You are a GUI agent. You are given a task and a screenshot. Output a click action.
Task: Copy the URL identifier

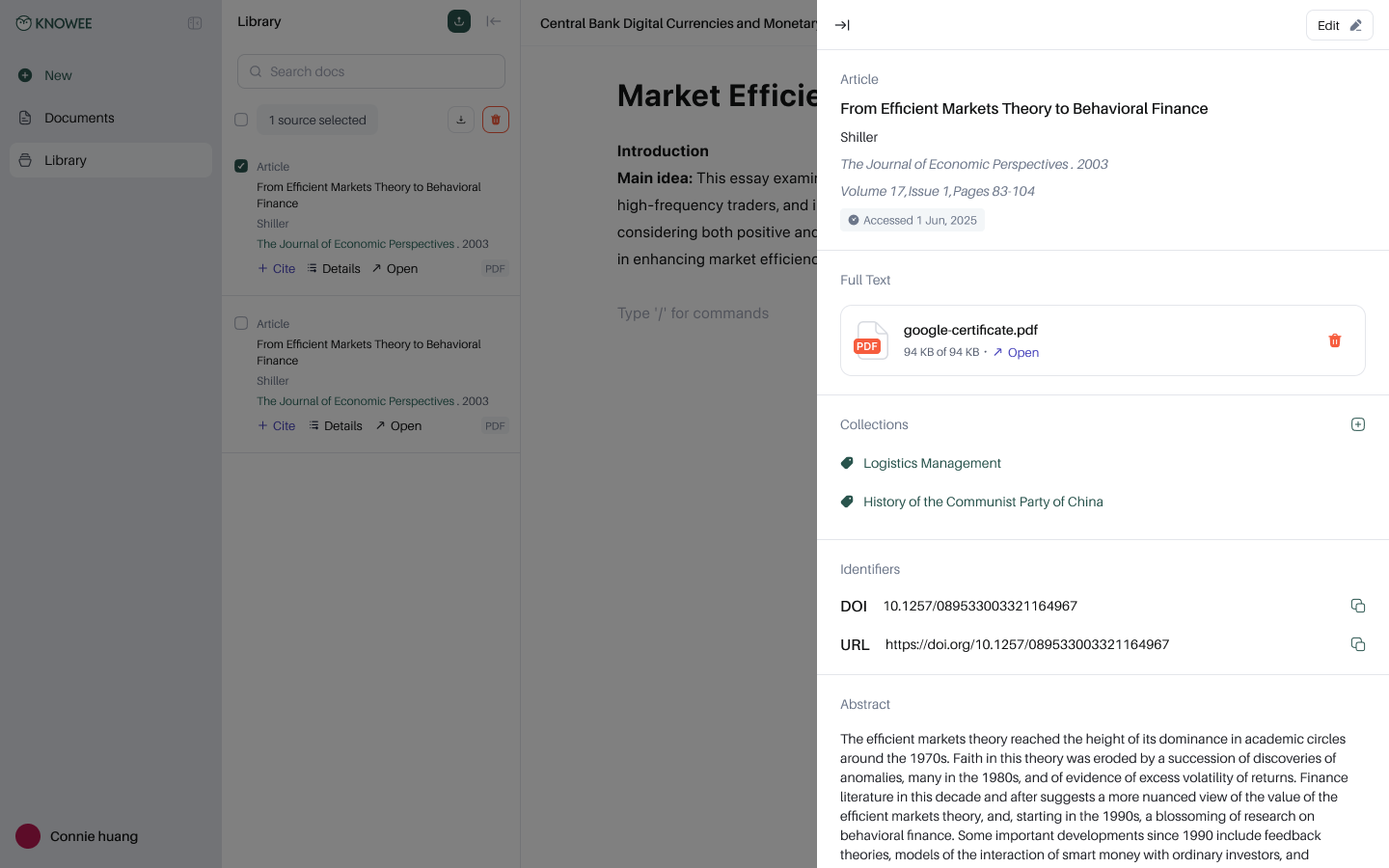coord(1358,644)
